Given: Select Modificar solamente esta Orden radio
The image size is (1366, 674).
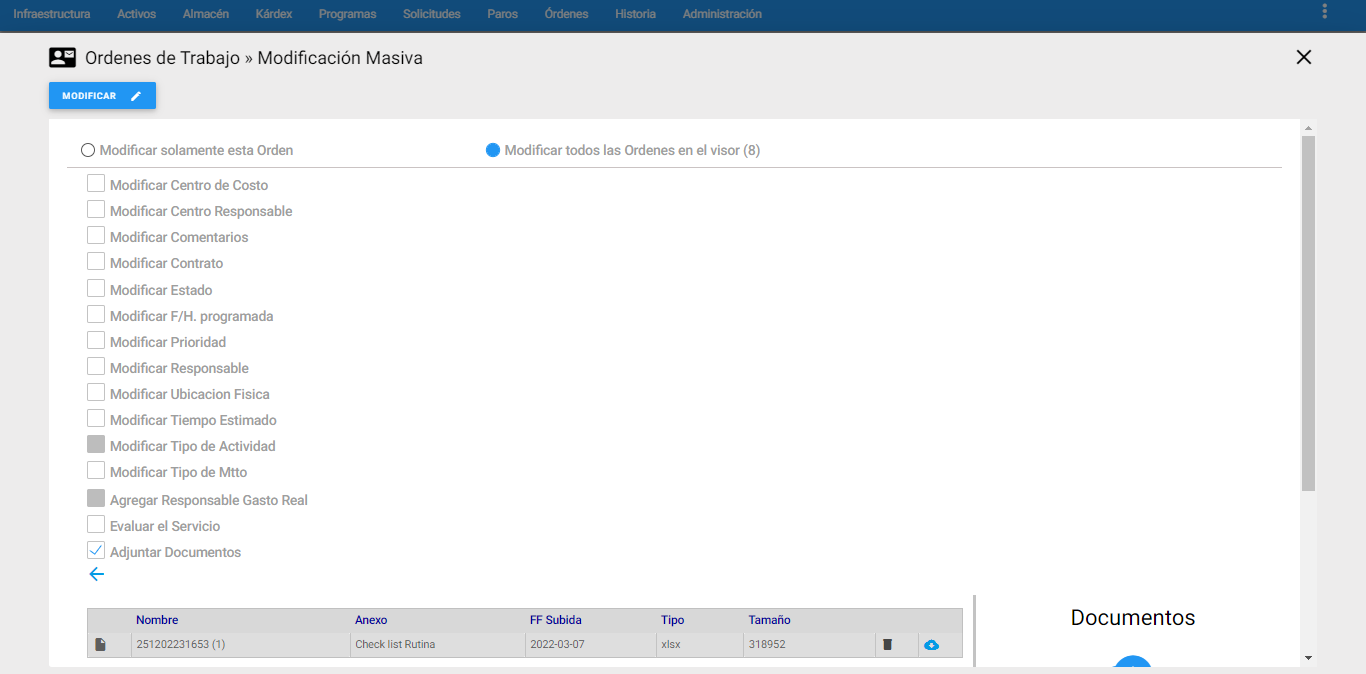Looking at the screenshot, I should (88, 150).
